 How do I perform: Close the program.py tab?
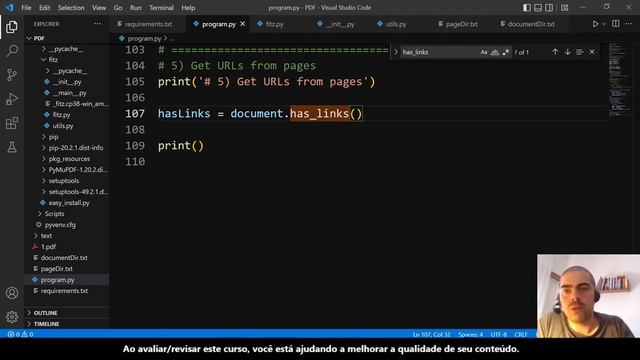[242, 24]
